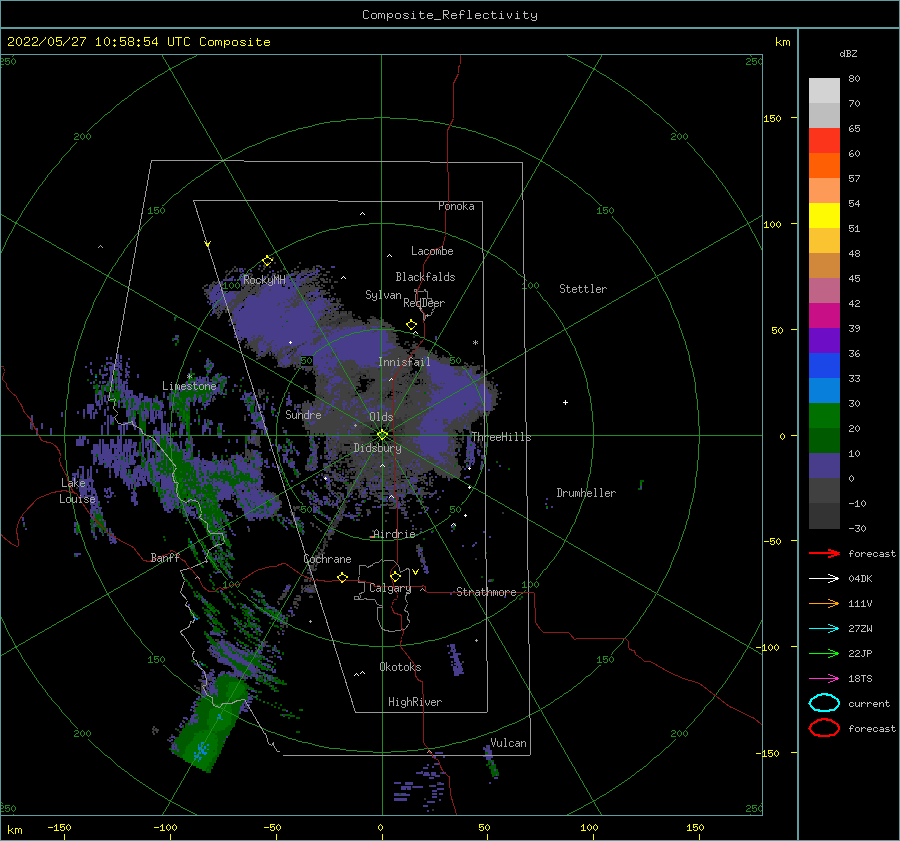Click the yellow diamond marker below Cochrane
Screen dimensions: 900x841
click(343, 578)
